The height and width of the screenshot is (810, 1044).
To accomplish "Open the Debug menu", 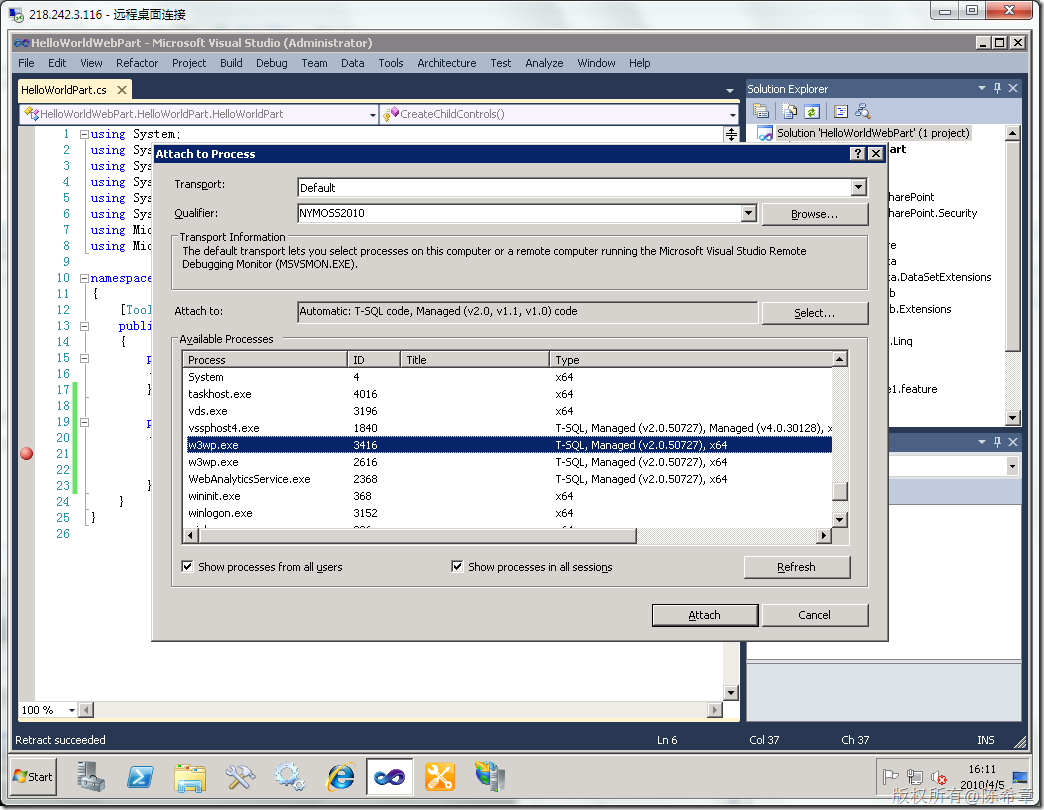I will [x=272, y=63].
